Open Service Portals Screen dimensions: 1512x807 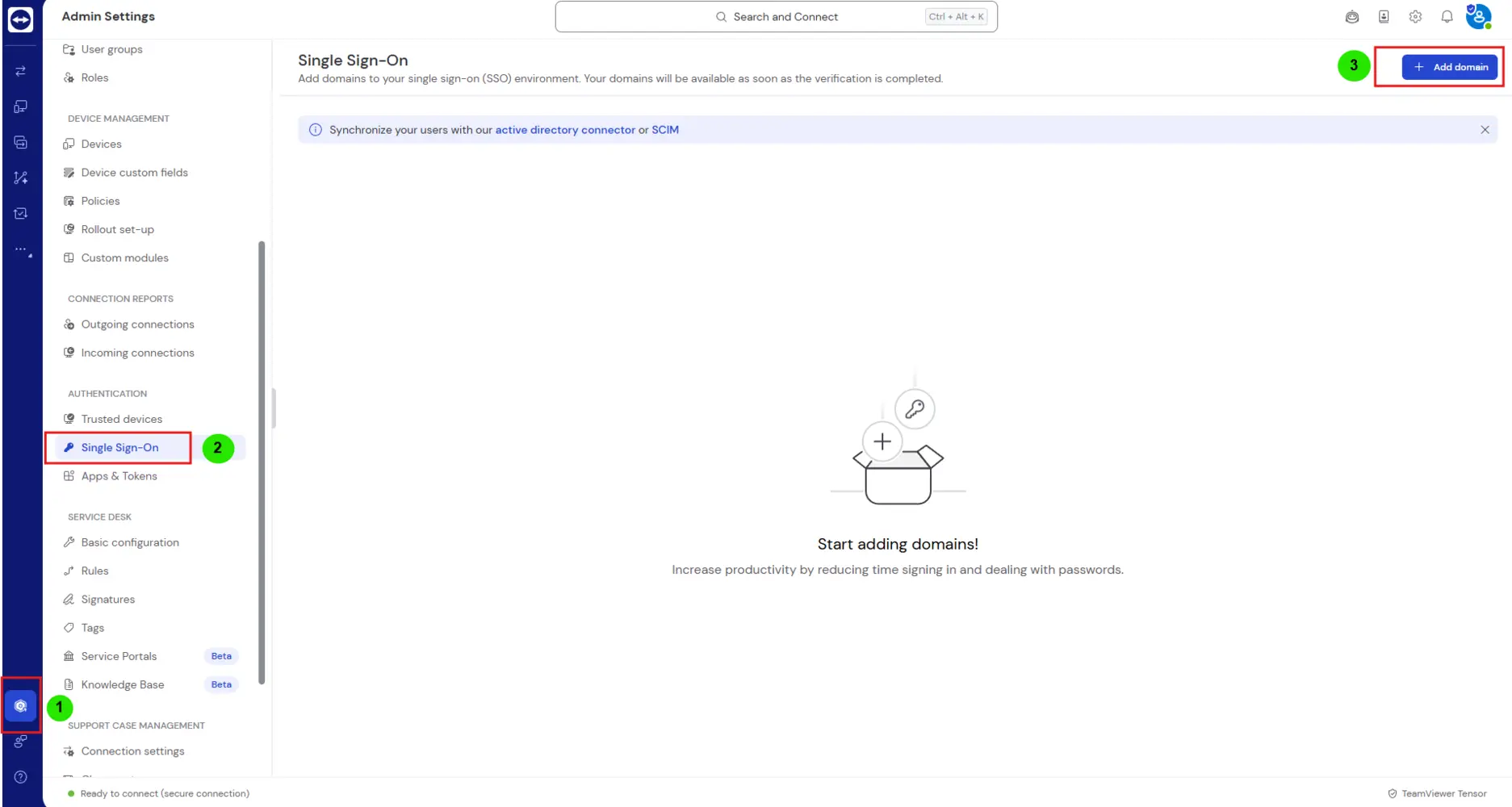coord(119,656)
